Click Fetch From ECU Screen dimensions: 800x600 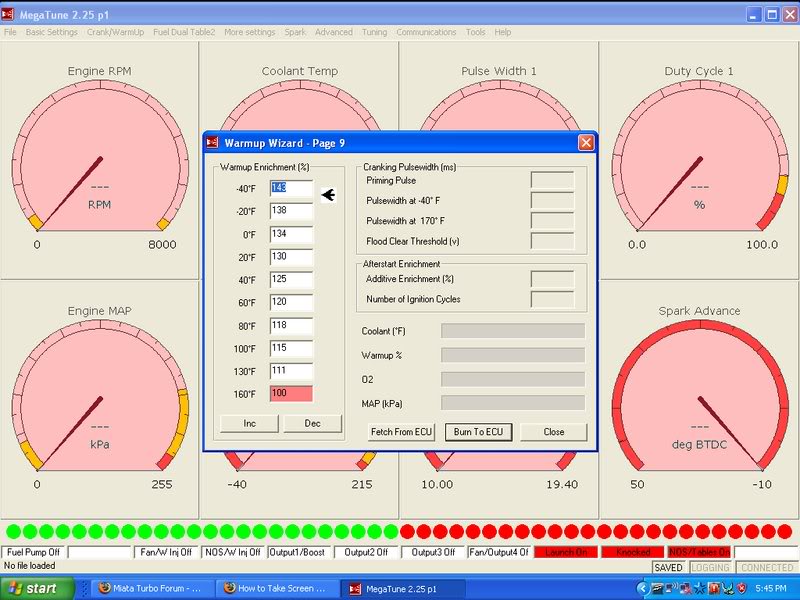coord(402,432)
